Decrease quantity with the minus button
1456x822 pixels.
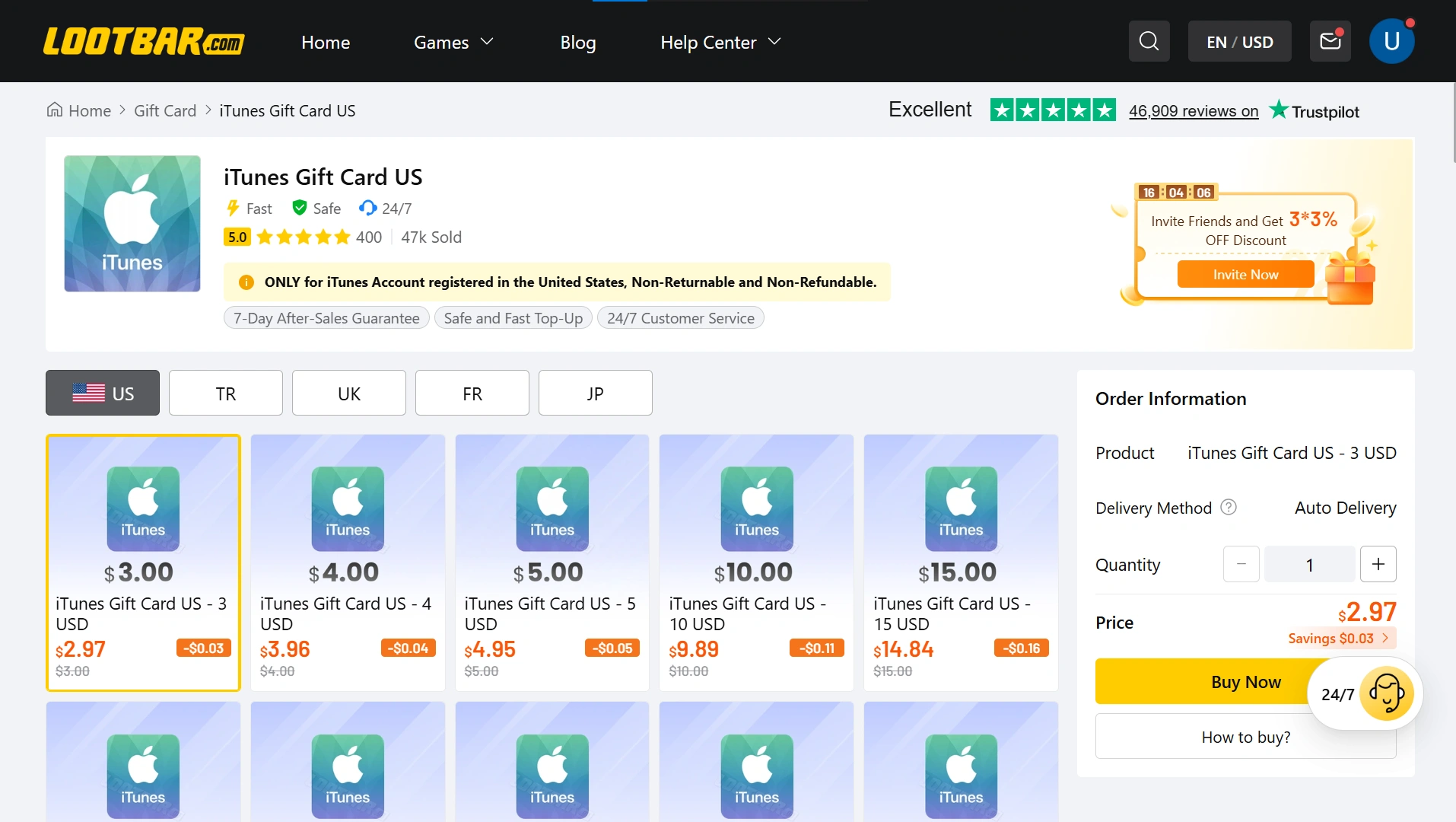[x=1241, y=564]
